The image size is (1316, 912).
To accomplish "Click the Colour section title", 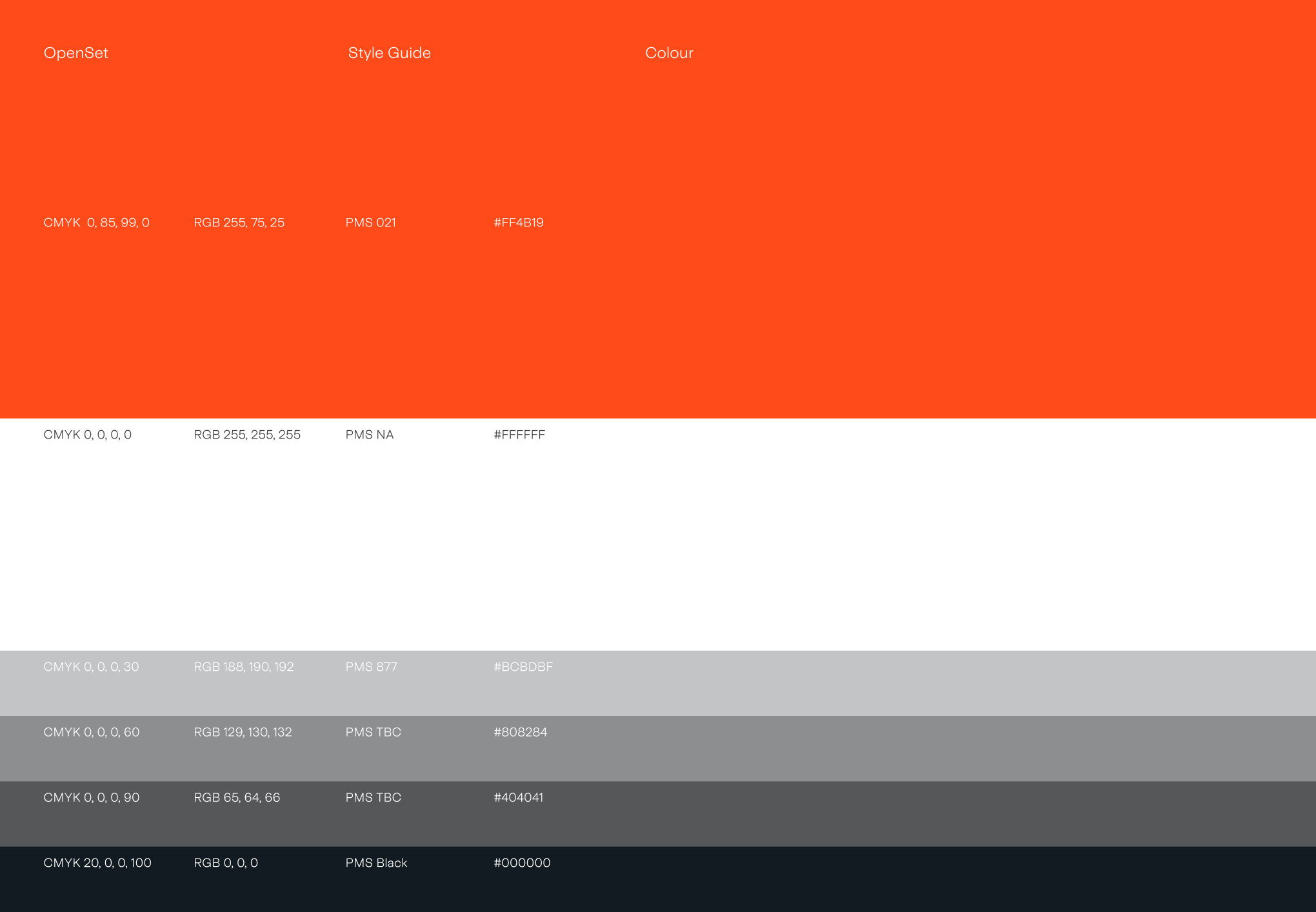I will coord(669,53).
